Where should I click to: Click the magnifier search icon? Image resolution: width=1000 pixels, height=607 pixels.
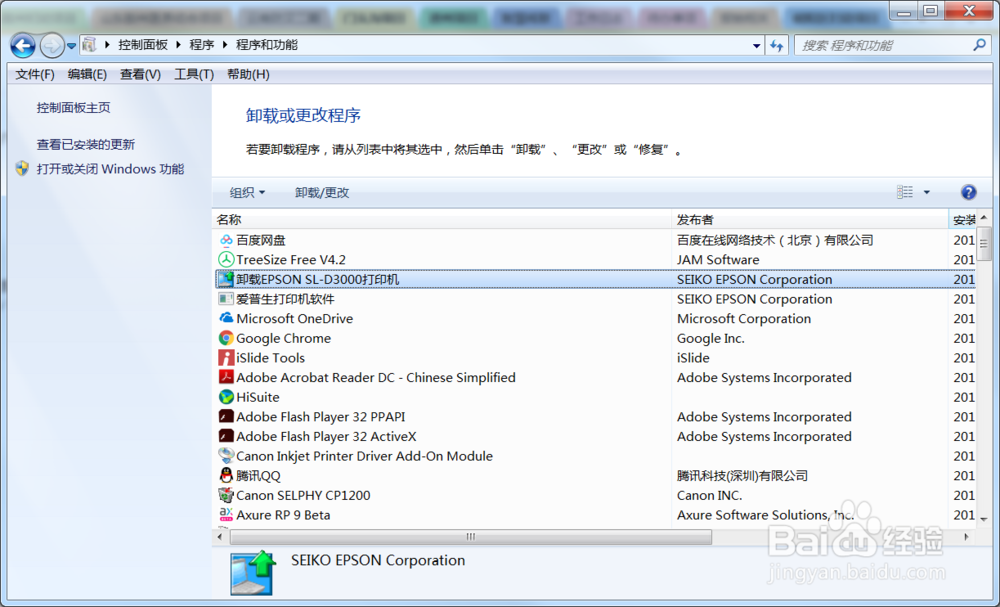pos(980,45)
